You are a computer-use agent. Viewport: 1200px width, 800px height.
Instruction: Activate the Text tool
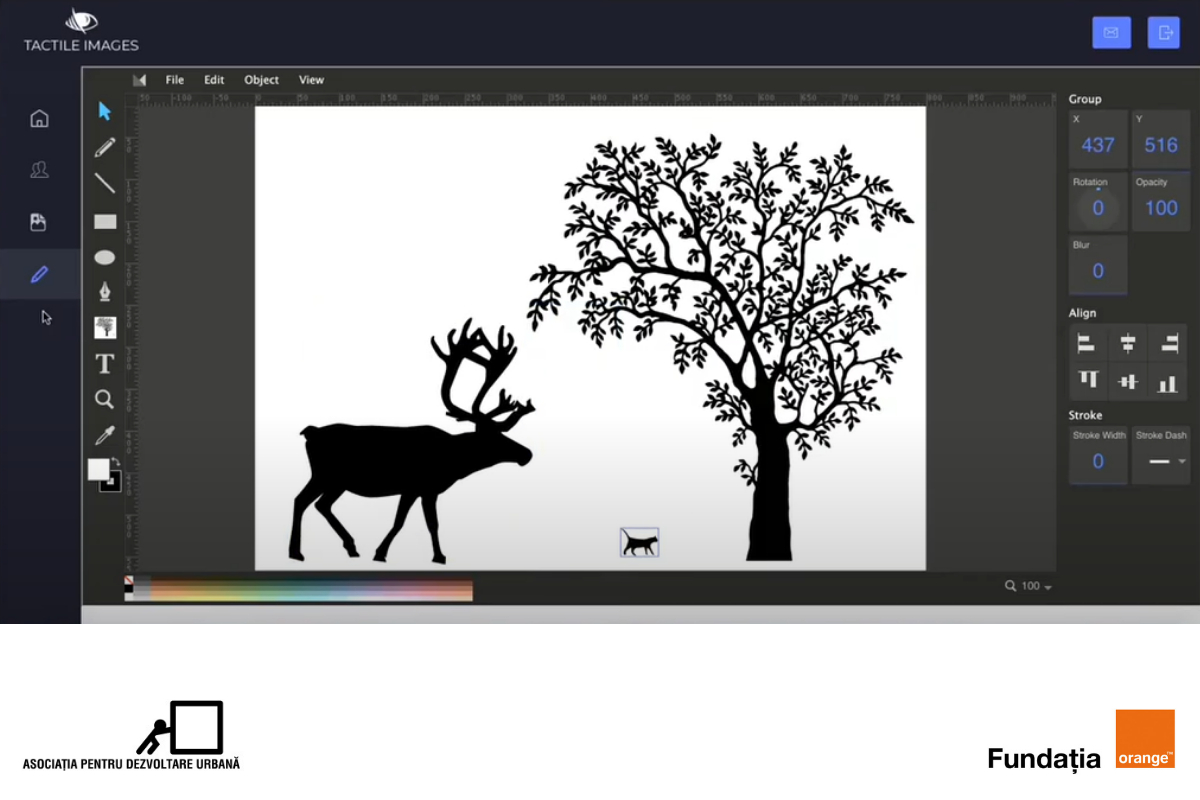point(104,363)
